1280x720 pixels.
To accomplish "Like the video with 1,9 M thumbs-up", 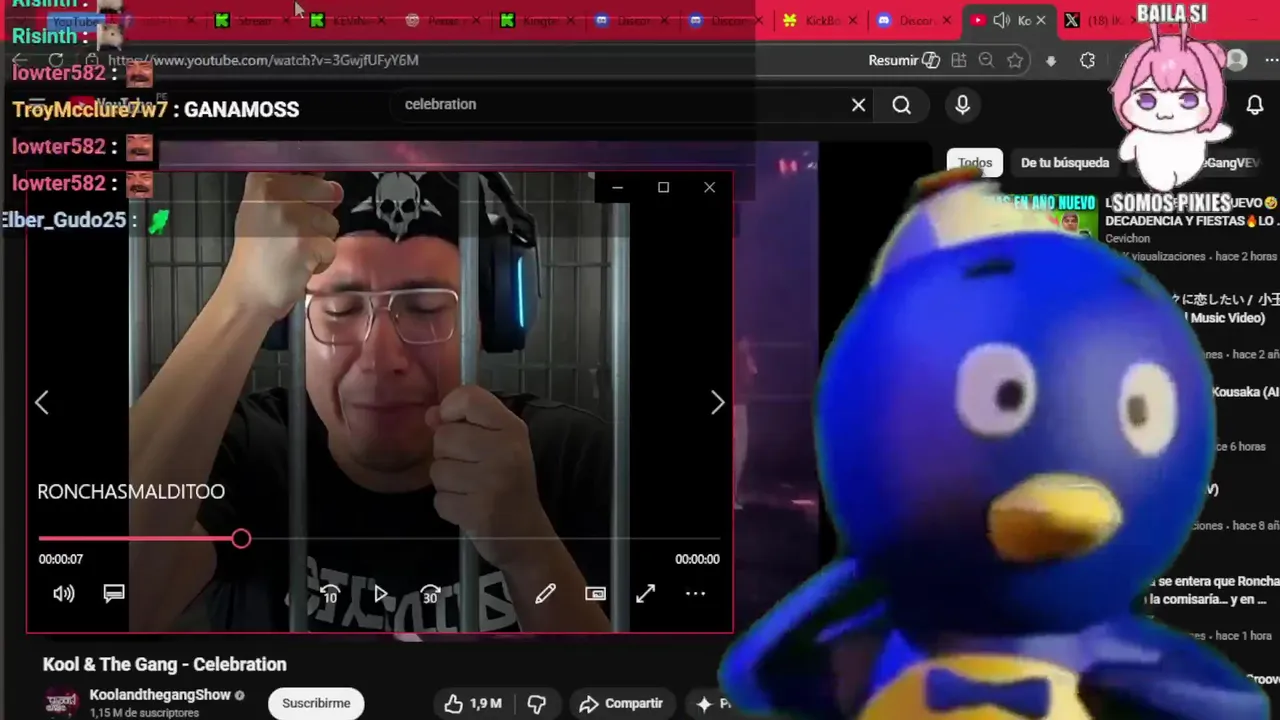I will click(473, 703).
